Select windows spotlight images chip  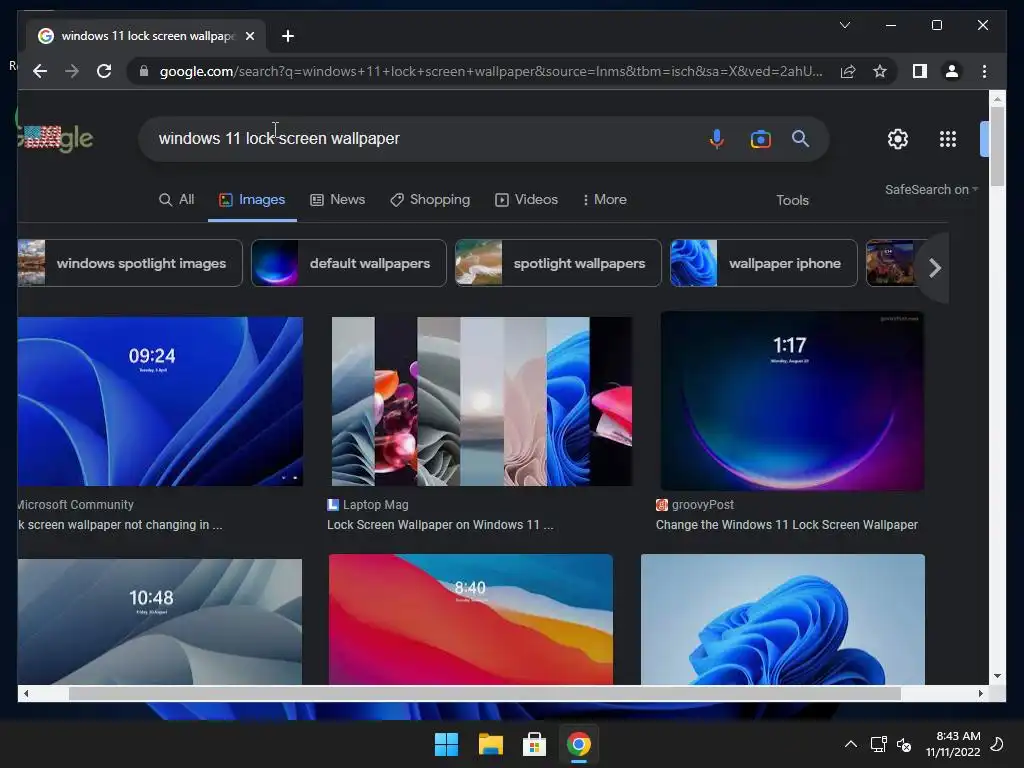coord(130,263)
